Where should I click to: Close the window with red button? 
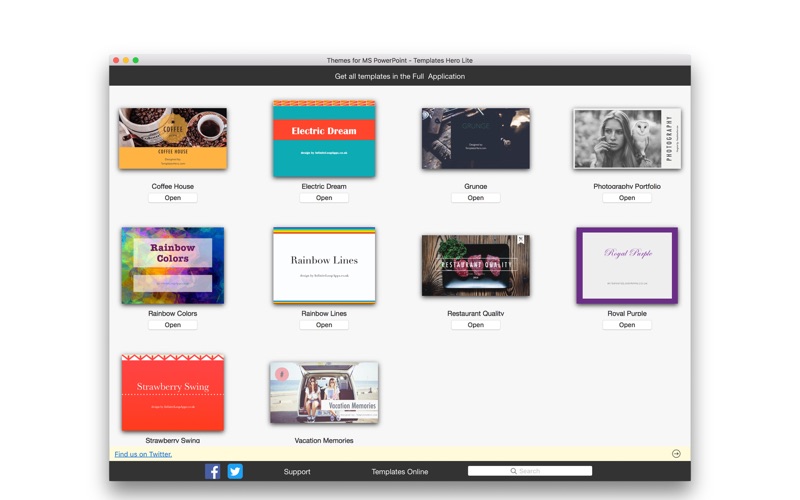[x=116, y=60]
